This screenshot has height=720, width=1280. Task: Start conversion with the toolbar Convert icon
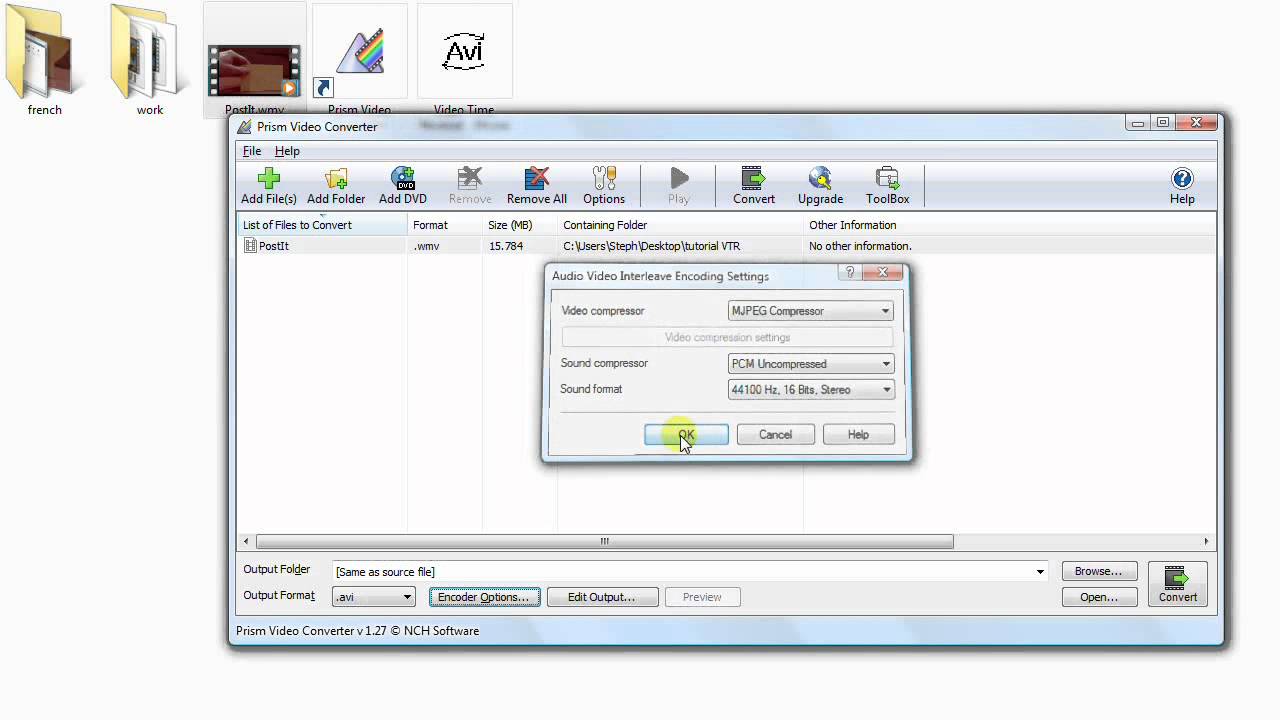(x=754, y=186)
